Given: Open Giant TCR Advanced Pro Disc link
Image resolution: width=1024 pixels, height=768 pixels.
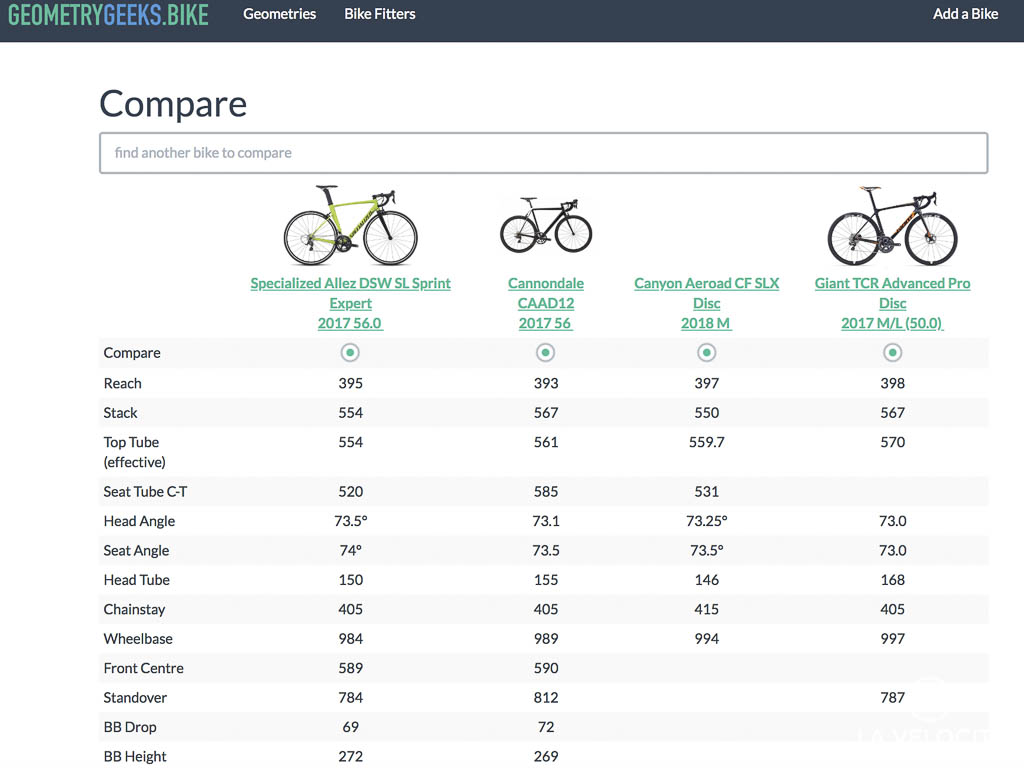Looking at the screenshot, I should pos(893,303).
